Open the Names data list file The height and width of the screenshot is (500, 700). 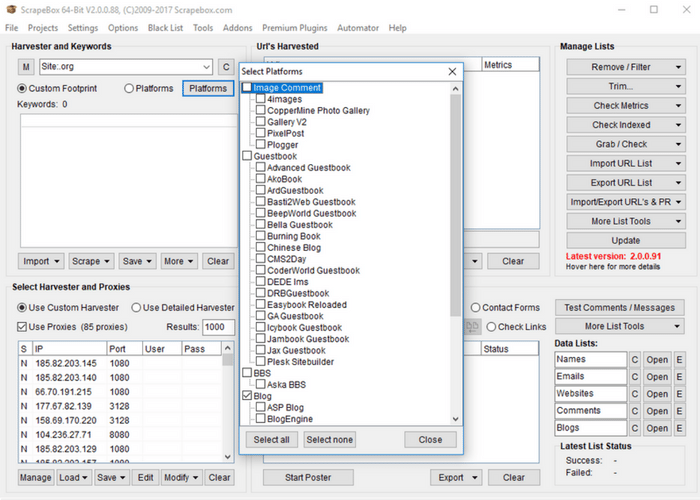(657, 360)
